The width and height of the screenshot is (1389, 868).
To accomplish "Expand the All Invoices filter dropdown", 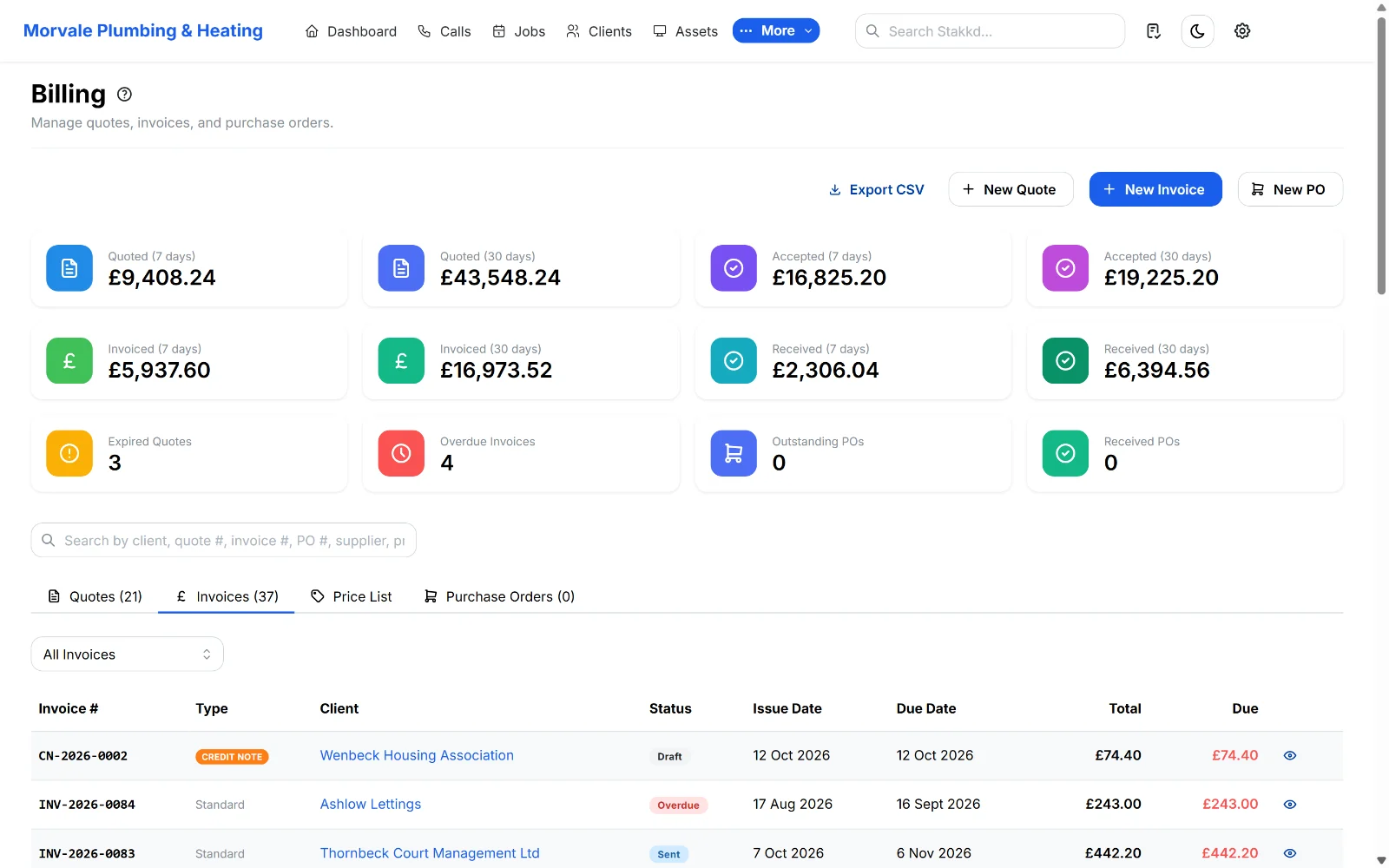I will 128,654.
